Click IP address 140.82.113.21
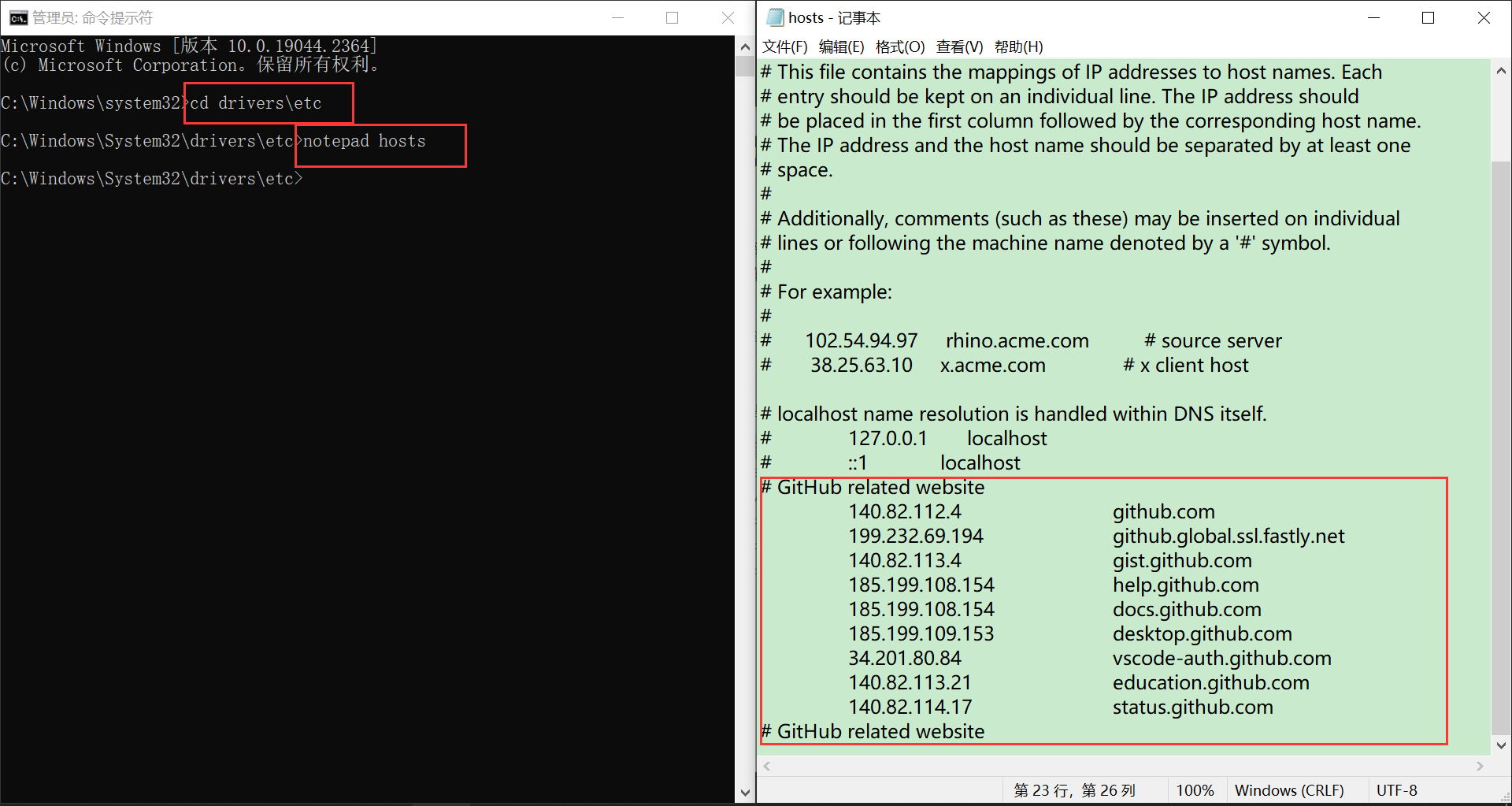Screen dimensions: 1512x806 [910, 683]
